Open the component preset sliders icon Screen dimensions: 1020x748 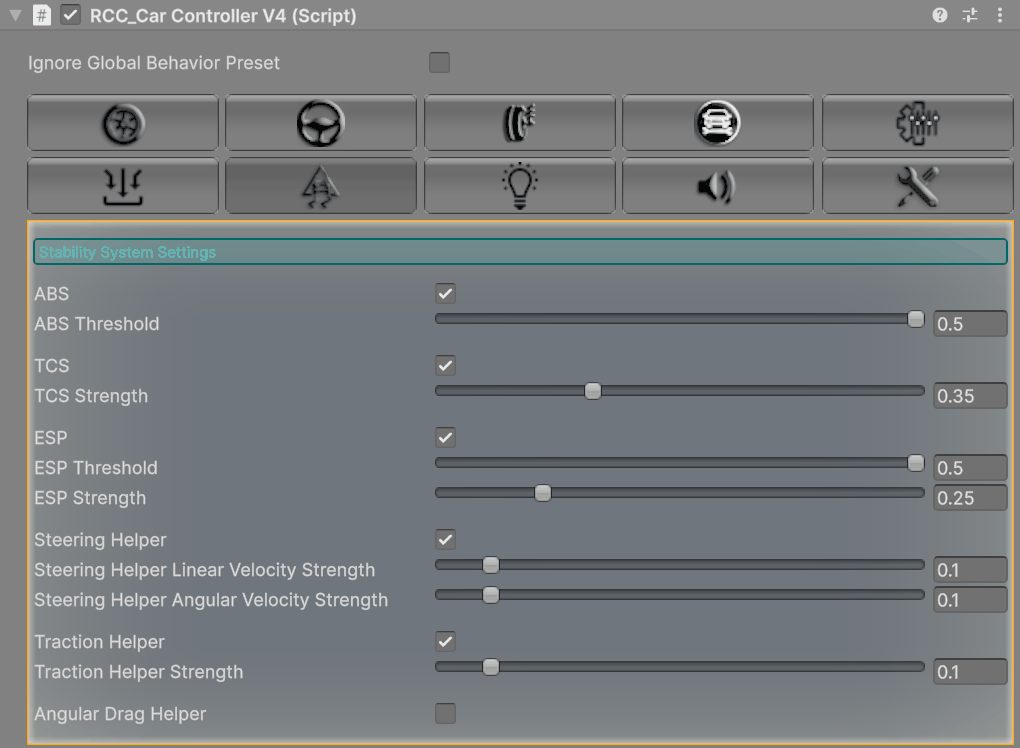tap(970, 15)
